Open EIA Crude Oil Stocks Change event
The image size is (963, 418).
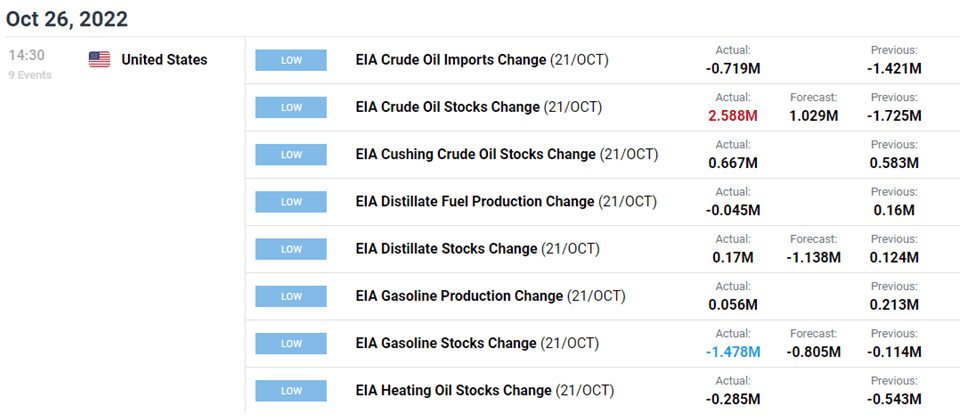[478, 107]
